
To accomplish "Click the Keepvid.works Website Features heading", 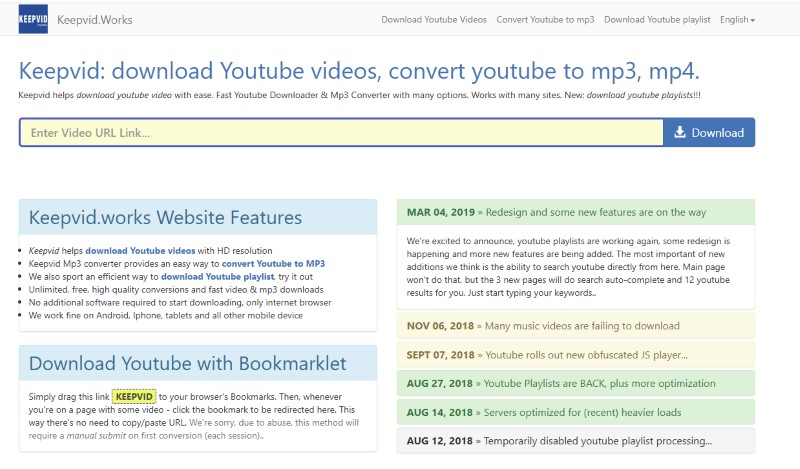I will (x=165, y=218).
